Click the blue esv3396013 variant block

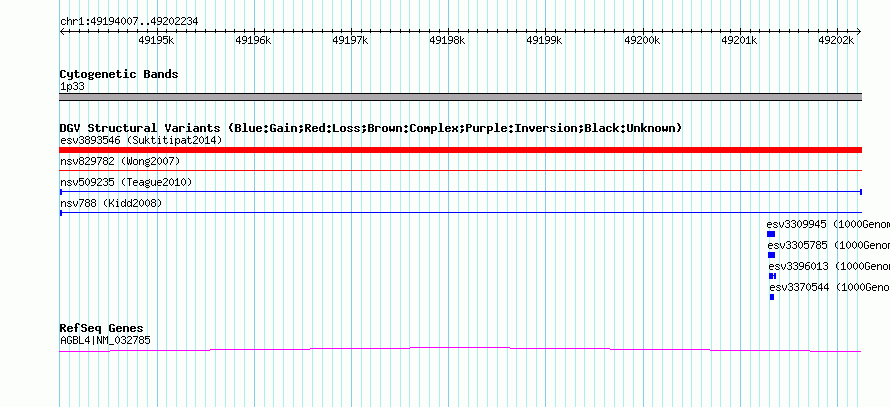click(x=773, y=276)
